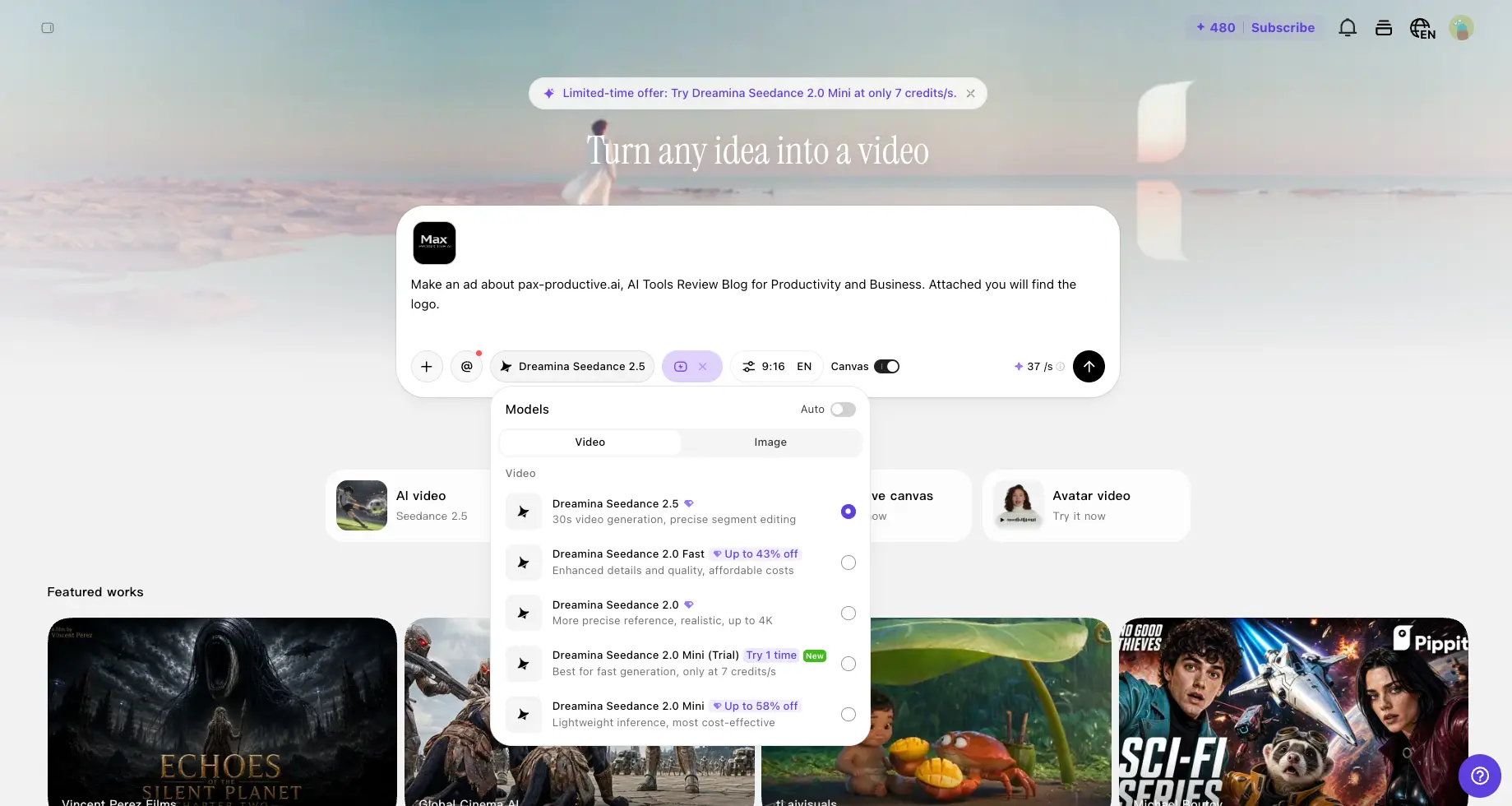Select the Seedance 2.0 Mini (Trial) radio
The height and width of the screenshot is (806, 1512).
pyautogui.click(x=848, y=664)
